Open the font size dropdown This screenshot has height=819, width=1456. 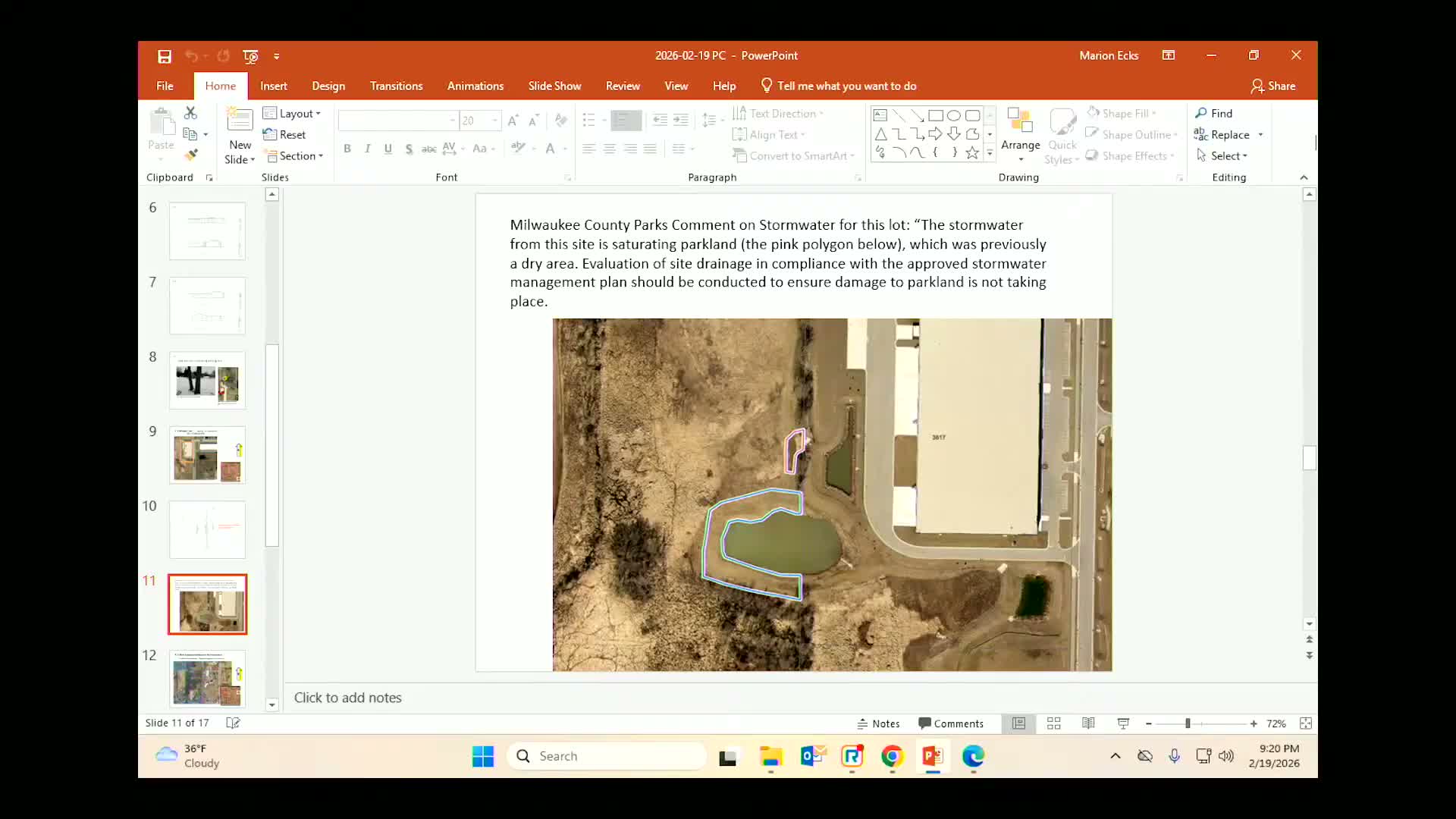pyautogui.click(x=494, y=121)
